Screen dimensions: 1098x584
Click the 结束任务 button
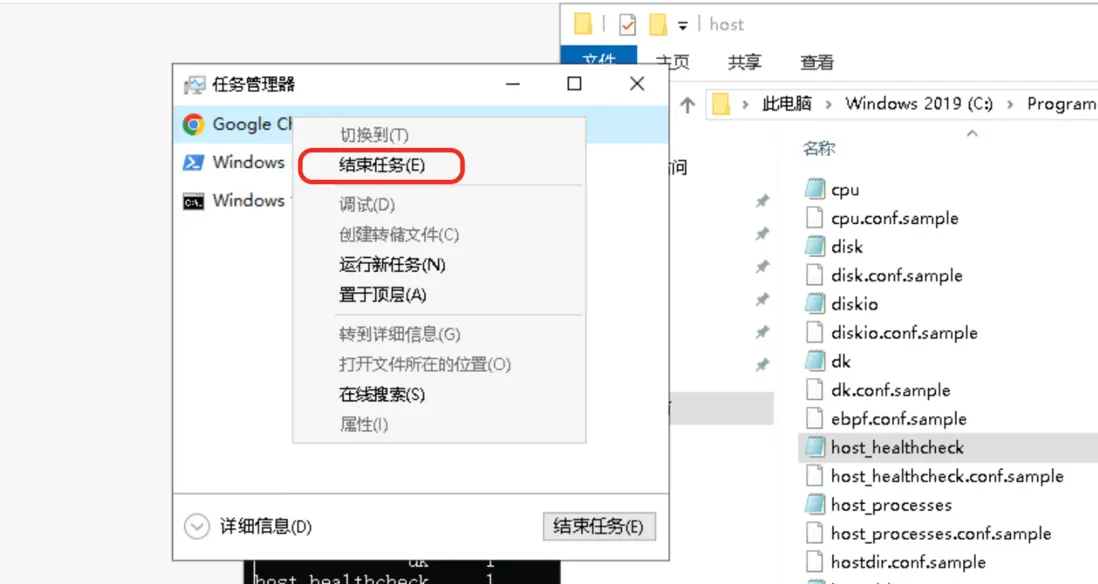coord(599,527)
